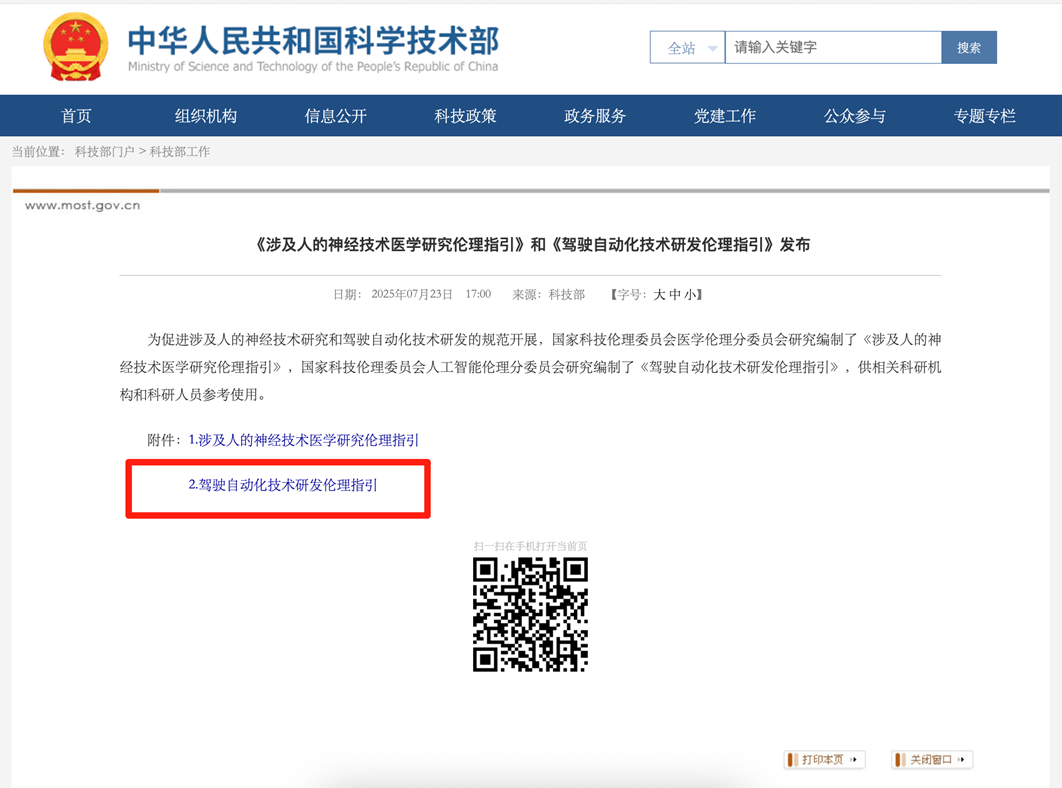Switch to the 首页 navigation tab
The height and width of the screenshot is (788, 1062).
(75, 115)
